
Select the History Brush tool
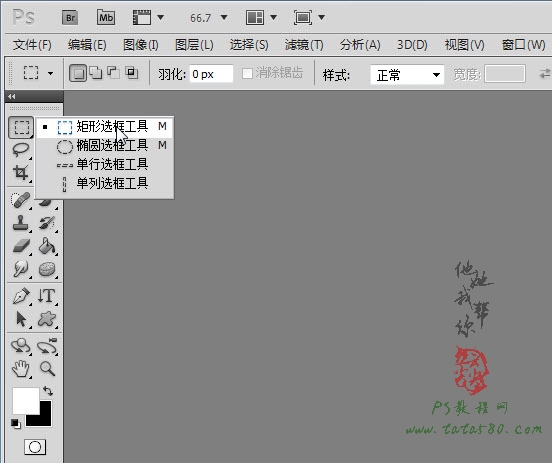(47, 223)
